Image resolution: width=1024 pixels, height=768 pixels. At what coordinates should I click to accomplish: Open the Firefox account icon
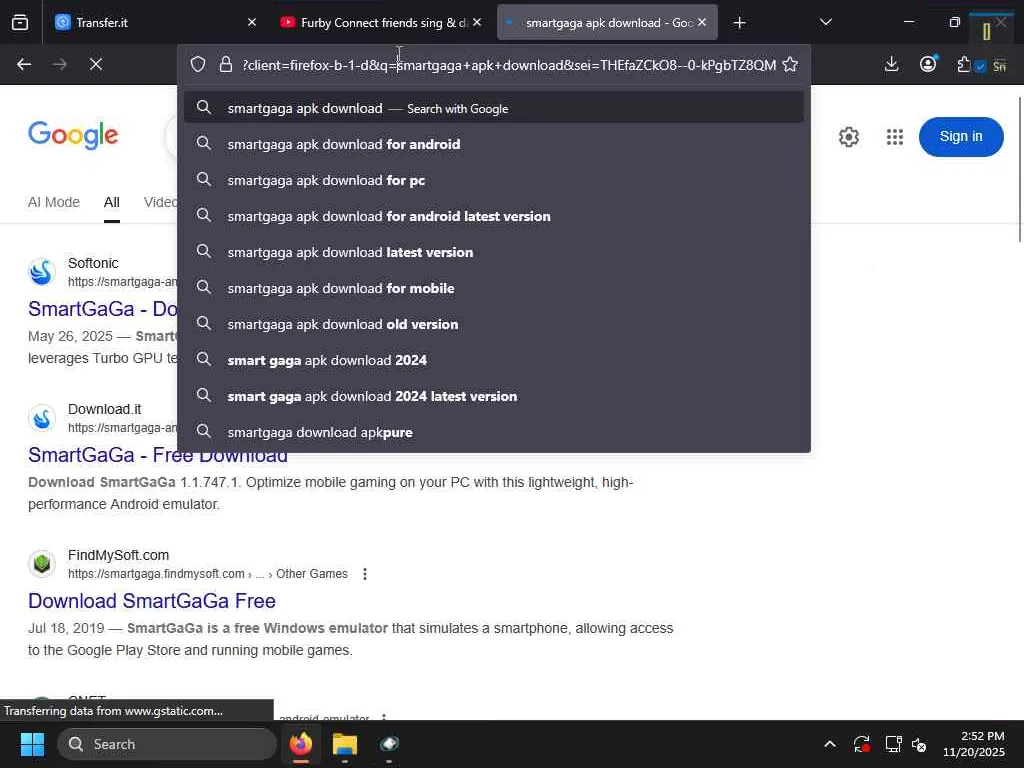coord(928,64)
